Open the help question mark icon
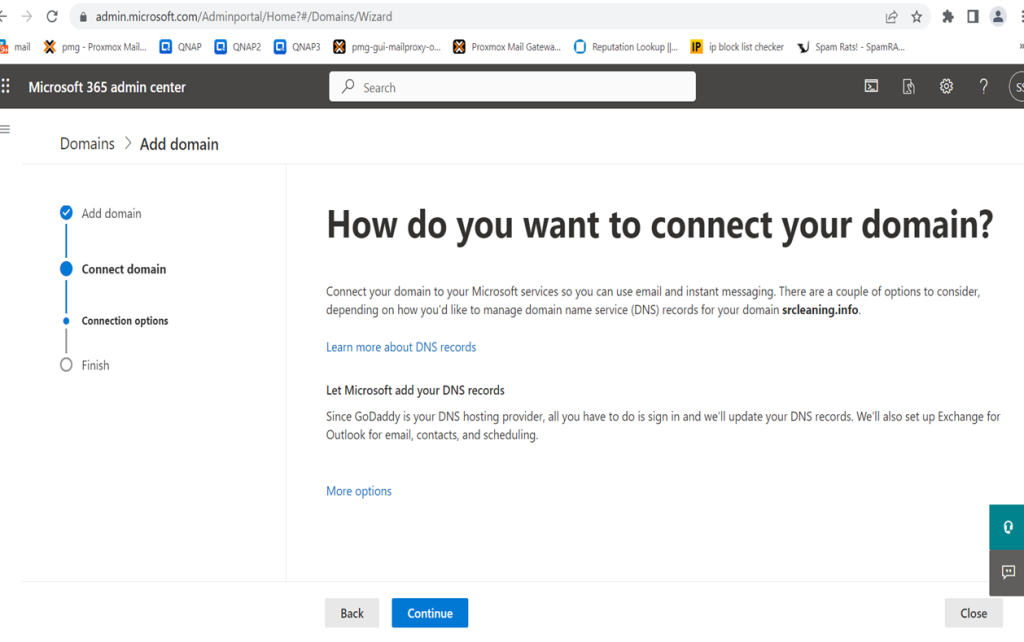Screen dimensions: 1024x642 click(x=984, y=86)
